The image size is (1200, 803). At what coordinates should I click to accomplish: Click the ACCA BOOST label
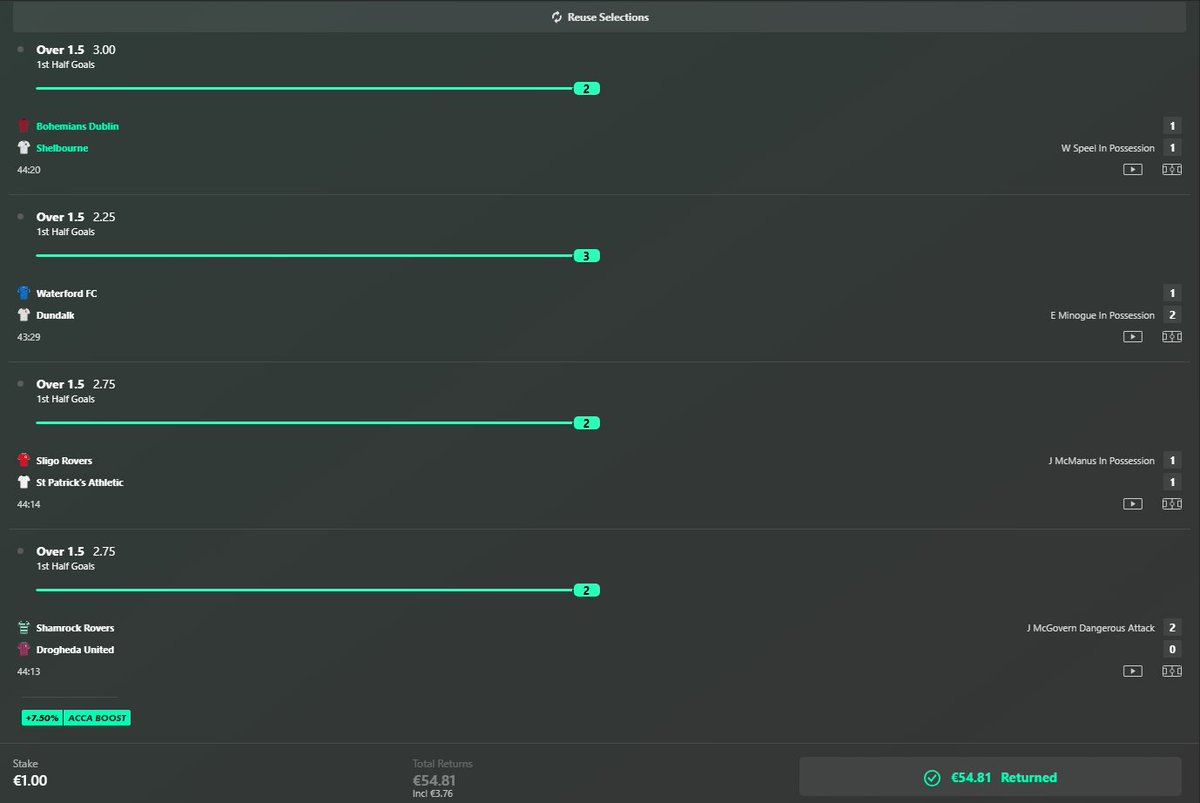click(x=97, y=718)
